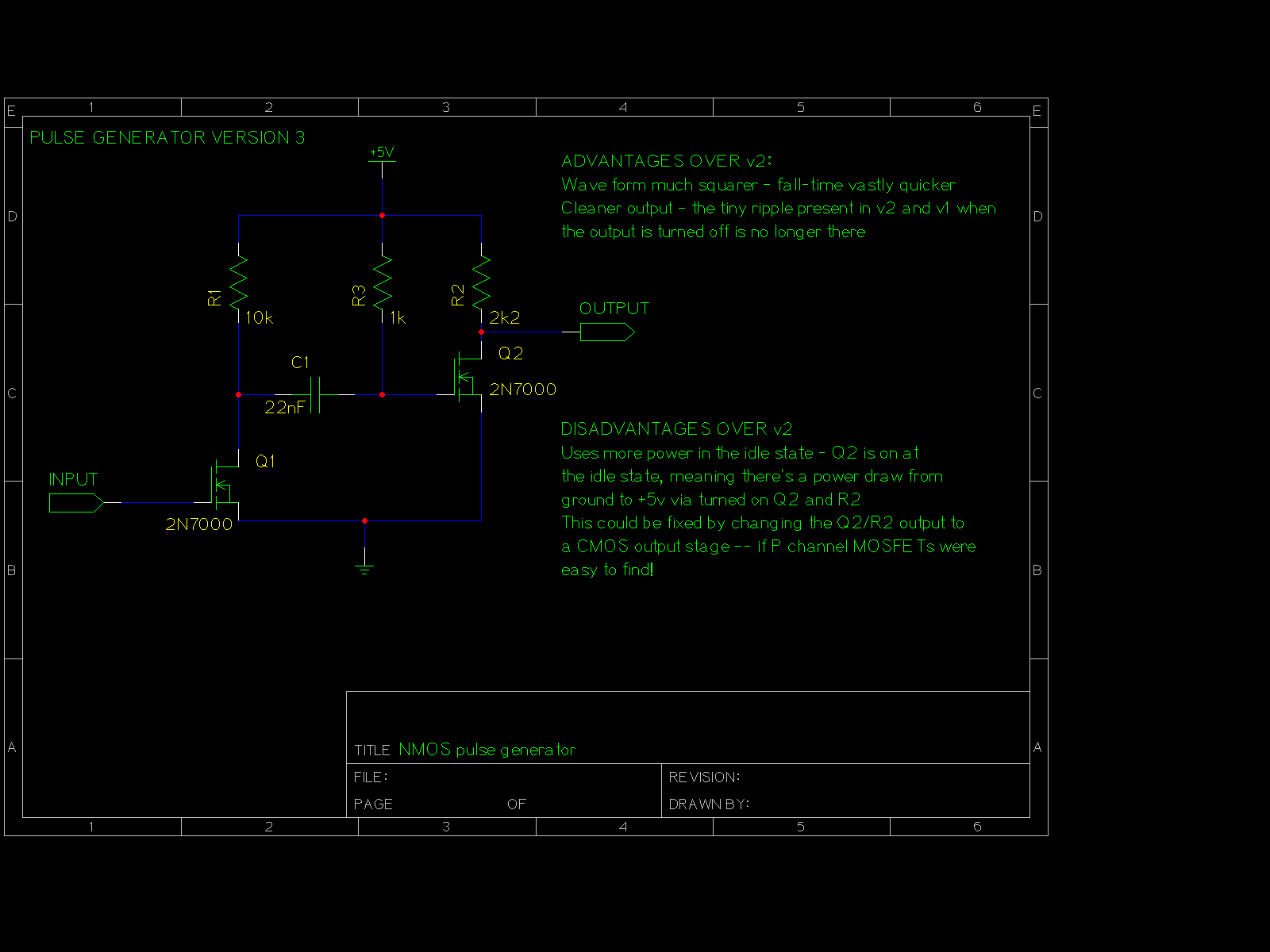Select the OUTPUT port symbol
Viewport: 1270px width, 952px height.
coord(606,332)
